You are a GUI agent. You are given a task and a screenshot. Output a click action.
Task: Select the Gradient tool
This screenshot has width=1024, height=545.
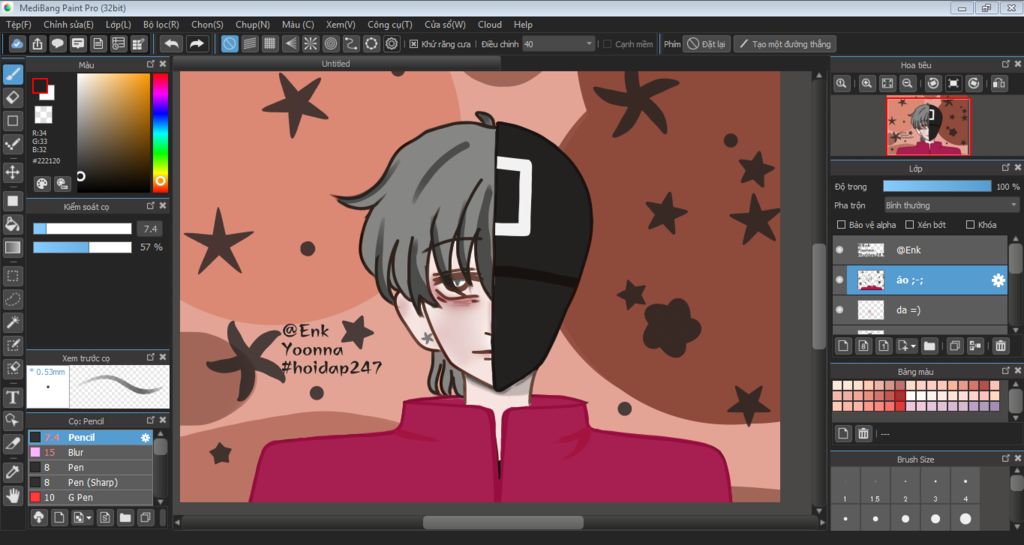[12, 247]
